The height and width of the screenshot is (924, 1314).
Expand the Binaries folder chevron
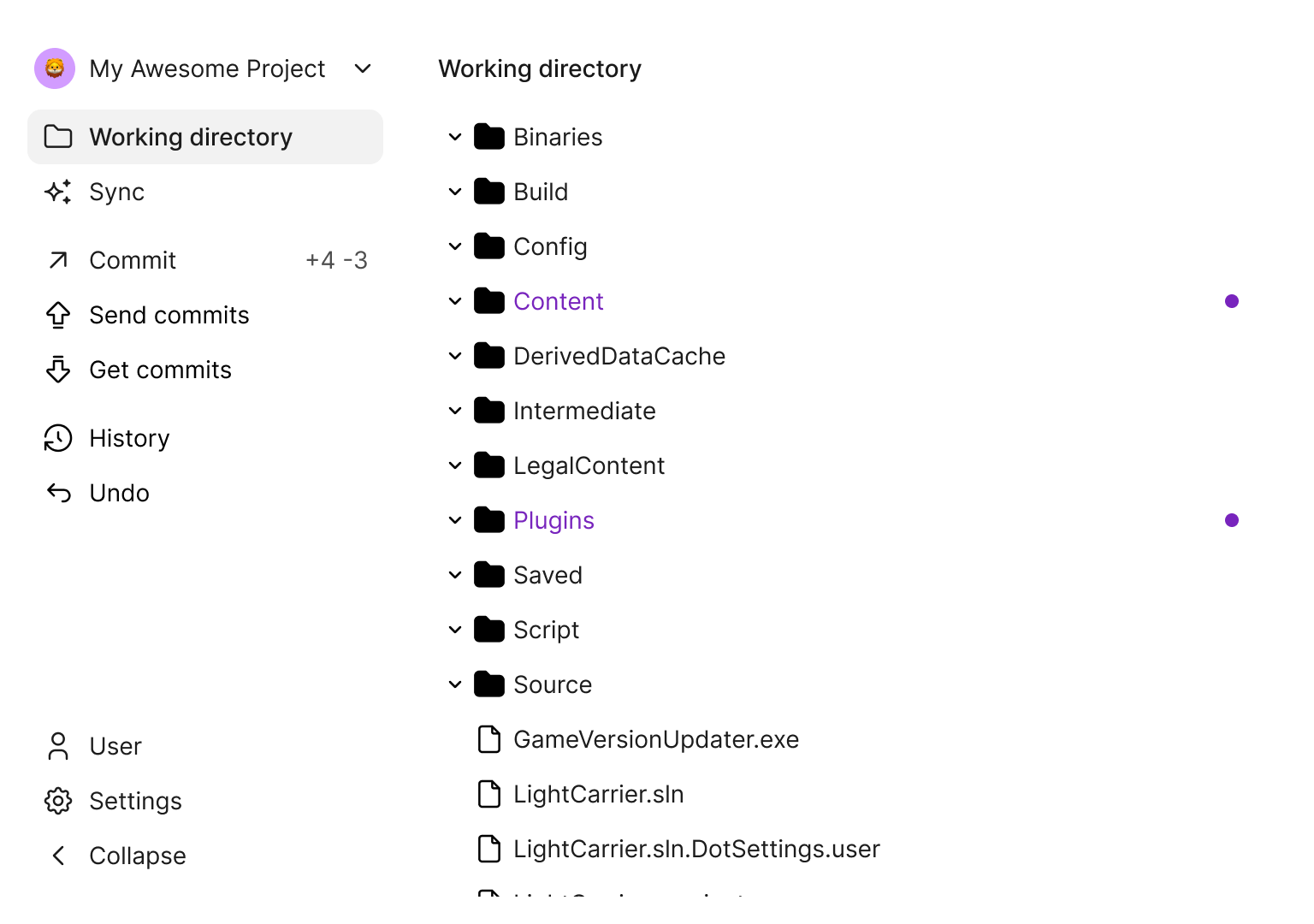455,137
